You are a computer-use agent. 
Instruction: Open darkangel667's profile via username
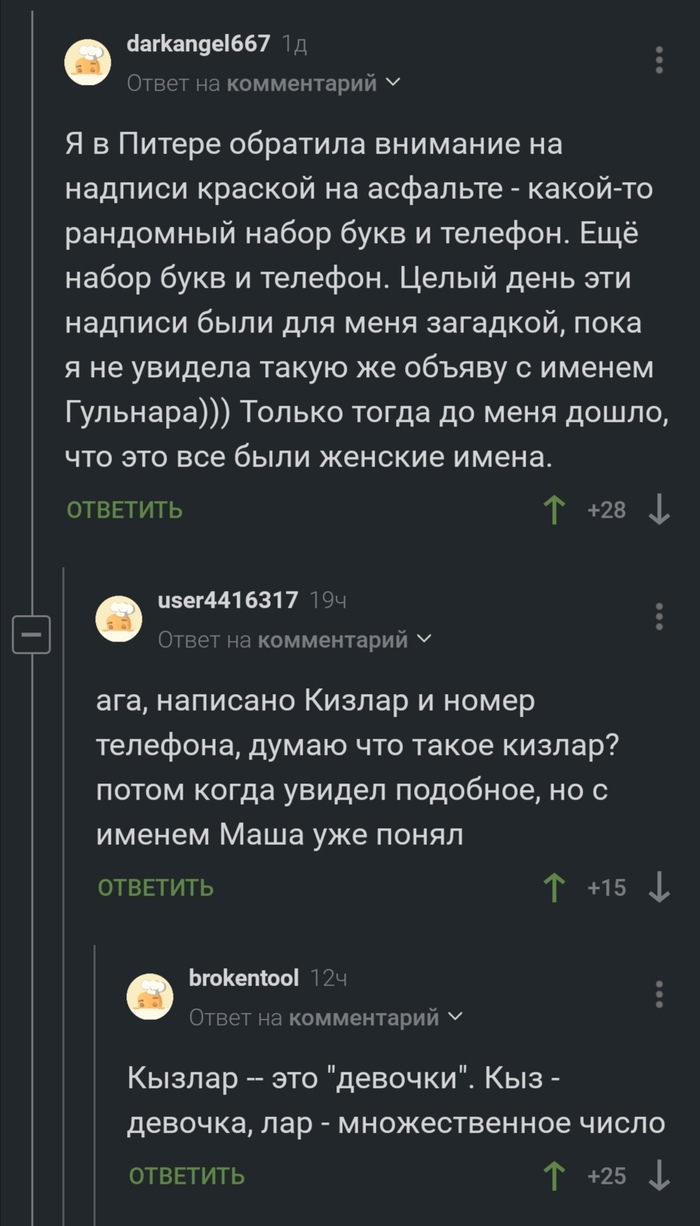(x=199, y=44)
